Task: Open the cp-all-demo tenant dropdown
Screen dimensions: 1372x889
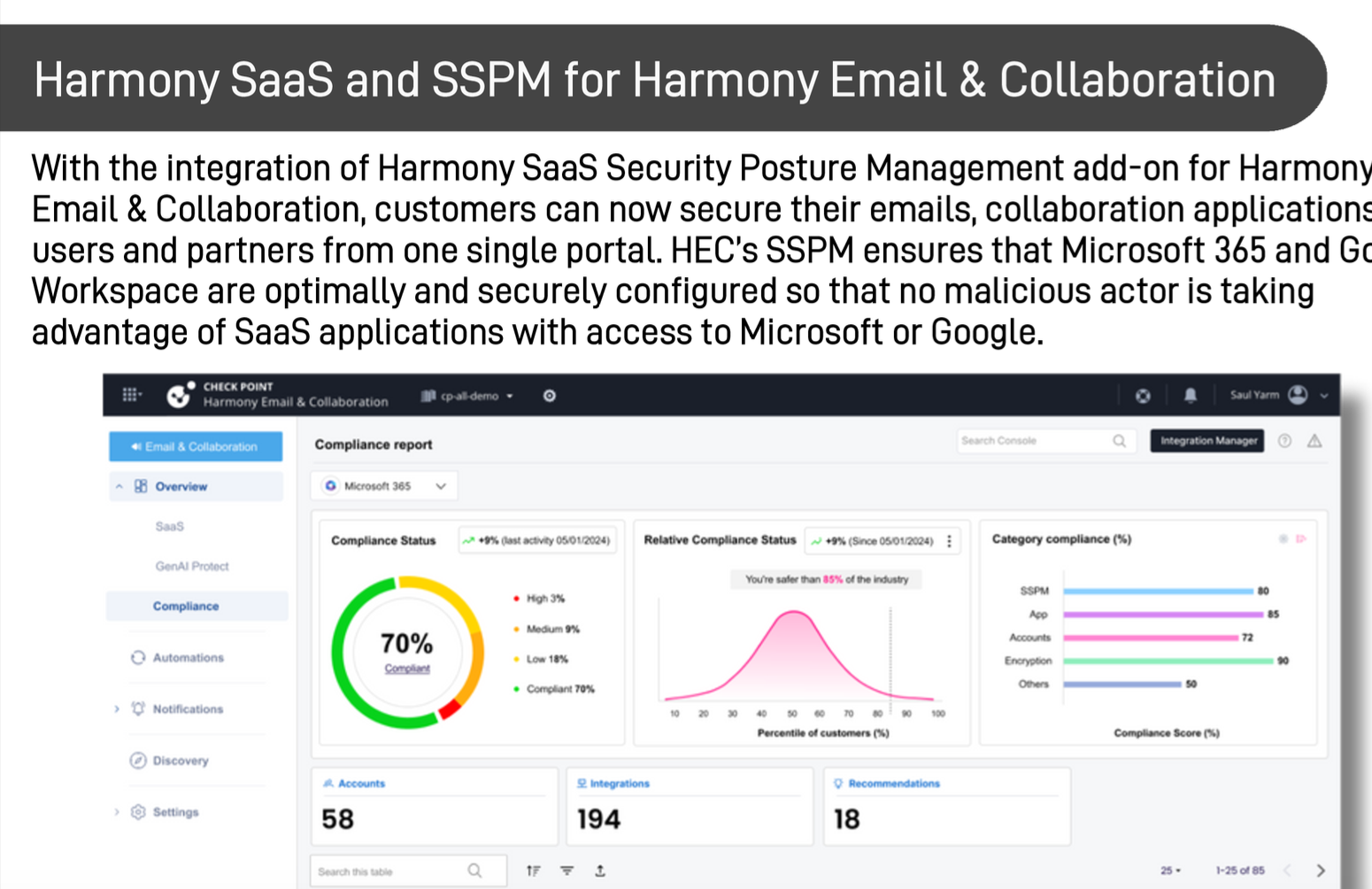Action: [x=468, y=396]
